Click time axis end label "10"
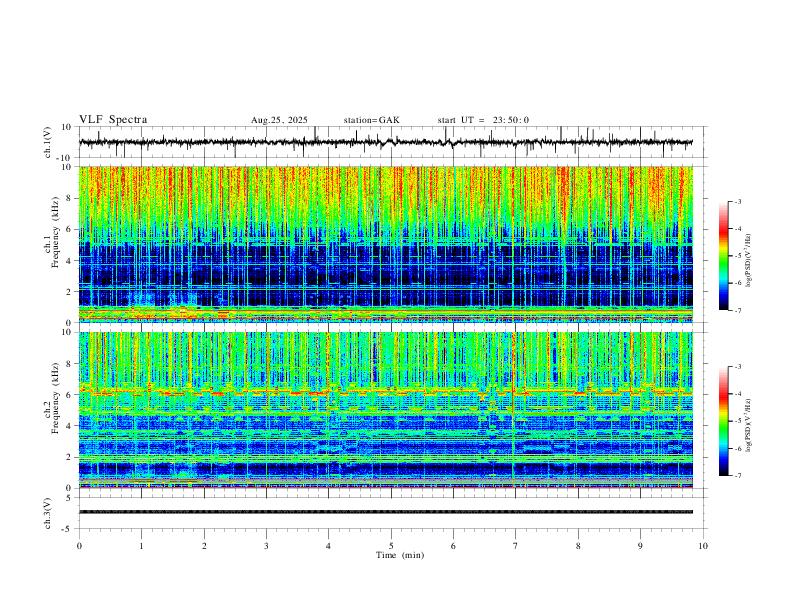Image resolution: width=792 pixels, height=612 pixels. point(703,546)
